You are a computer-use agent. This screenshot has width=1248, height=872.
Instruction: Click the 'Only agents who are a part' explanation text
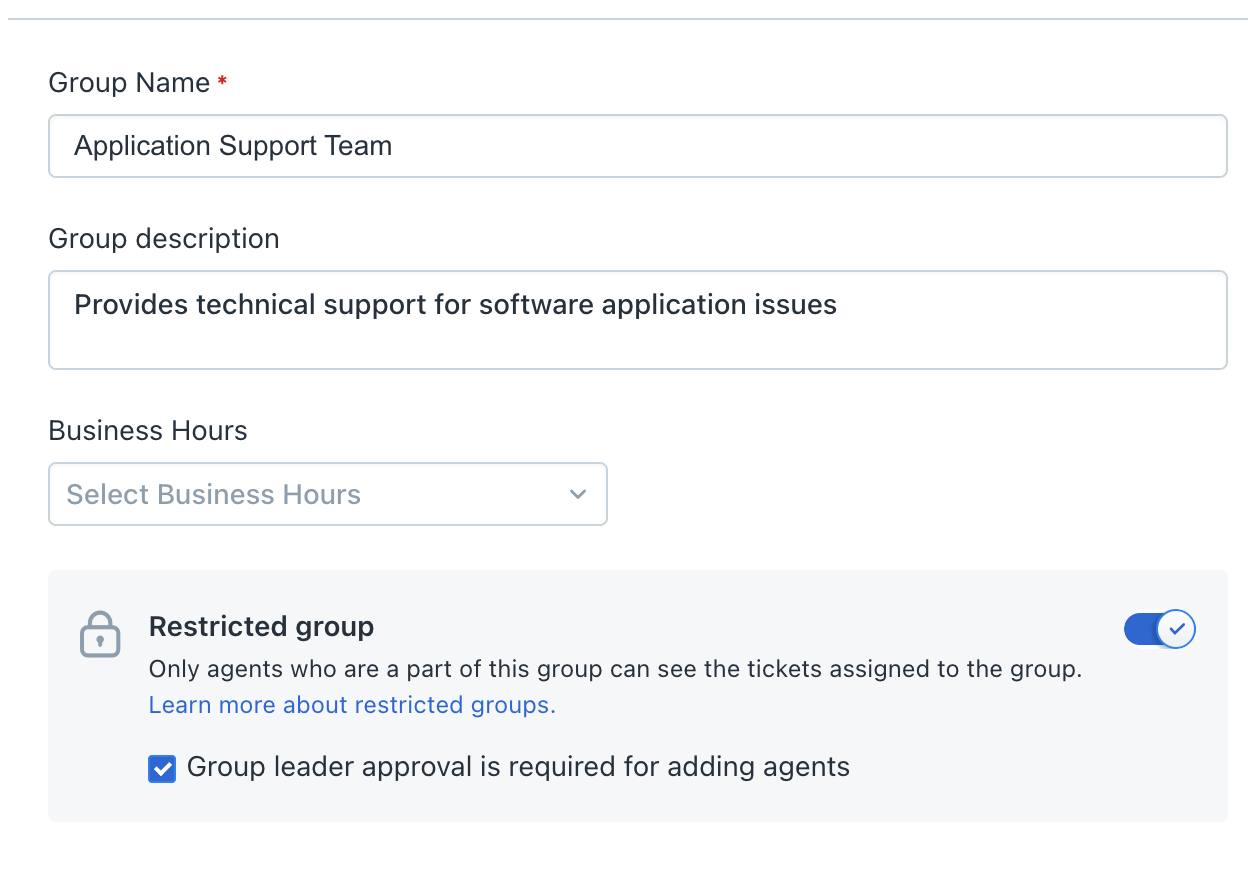point(615,669)
